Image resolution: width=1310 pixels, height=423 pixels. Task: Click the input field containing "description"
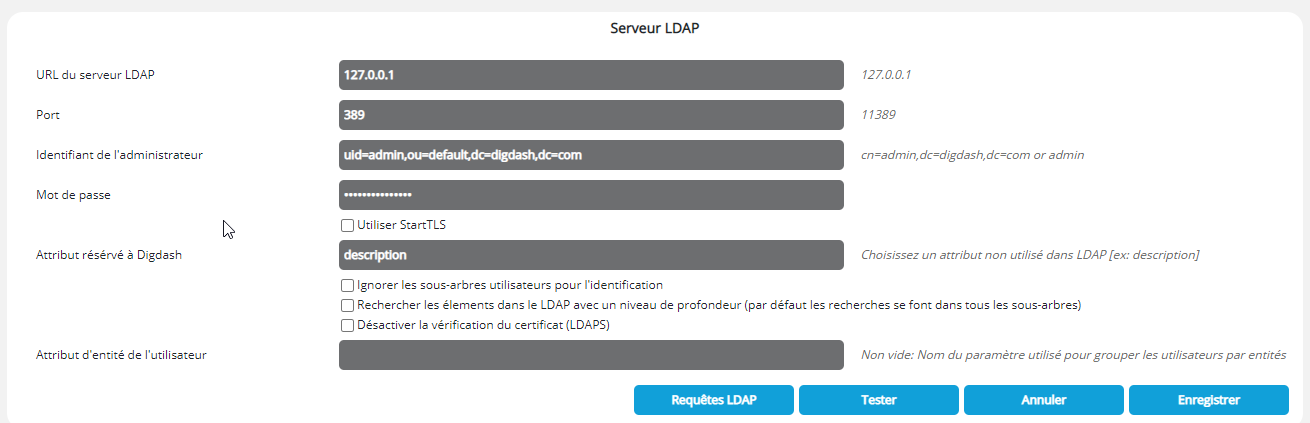point(591,255)
